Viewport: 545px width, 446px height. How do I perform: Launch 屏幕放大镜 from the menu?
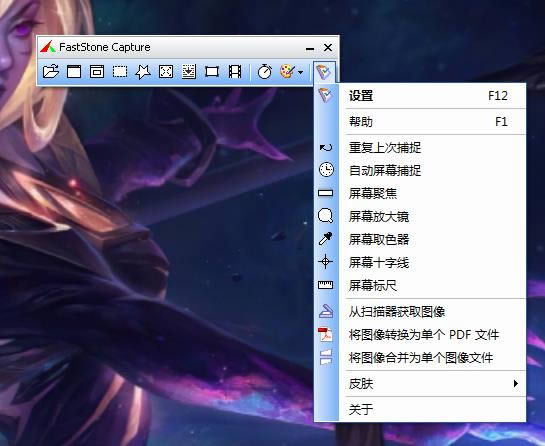pos(420,216)
